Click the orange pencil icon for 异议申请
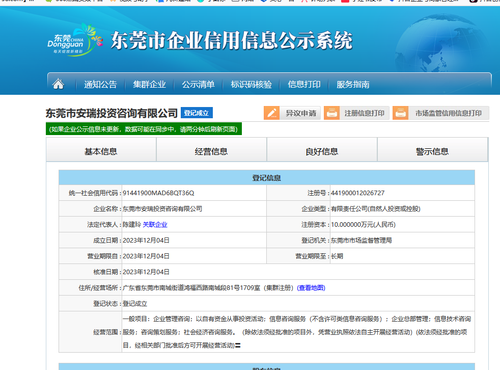The height and width of the screenshot is (370, 500). (272, 113)
